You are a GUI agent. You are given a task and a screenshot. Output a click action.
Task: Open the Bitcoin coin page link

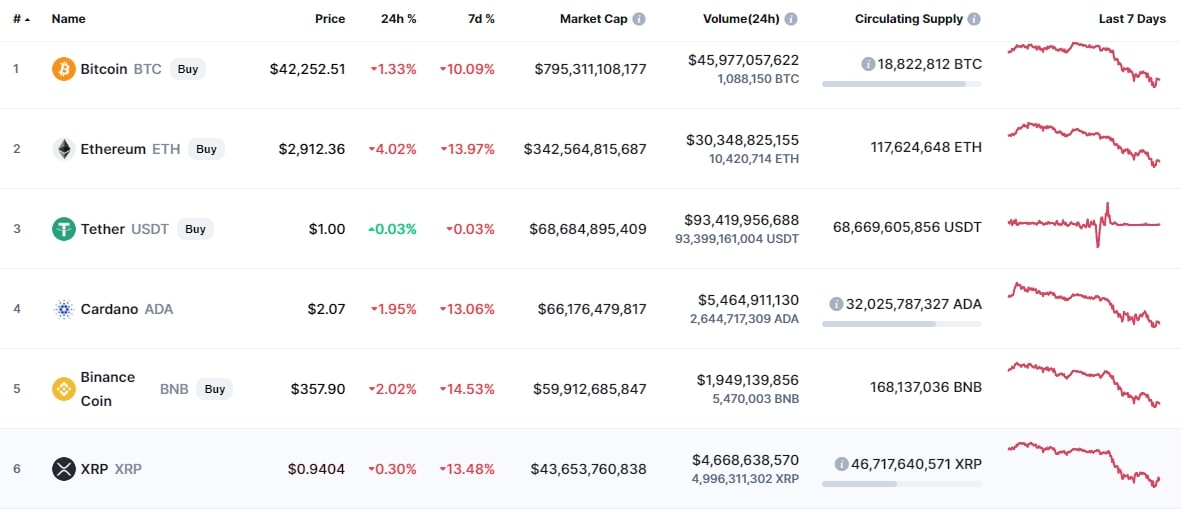pos(106,69)
